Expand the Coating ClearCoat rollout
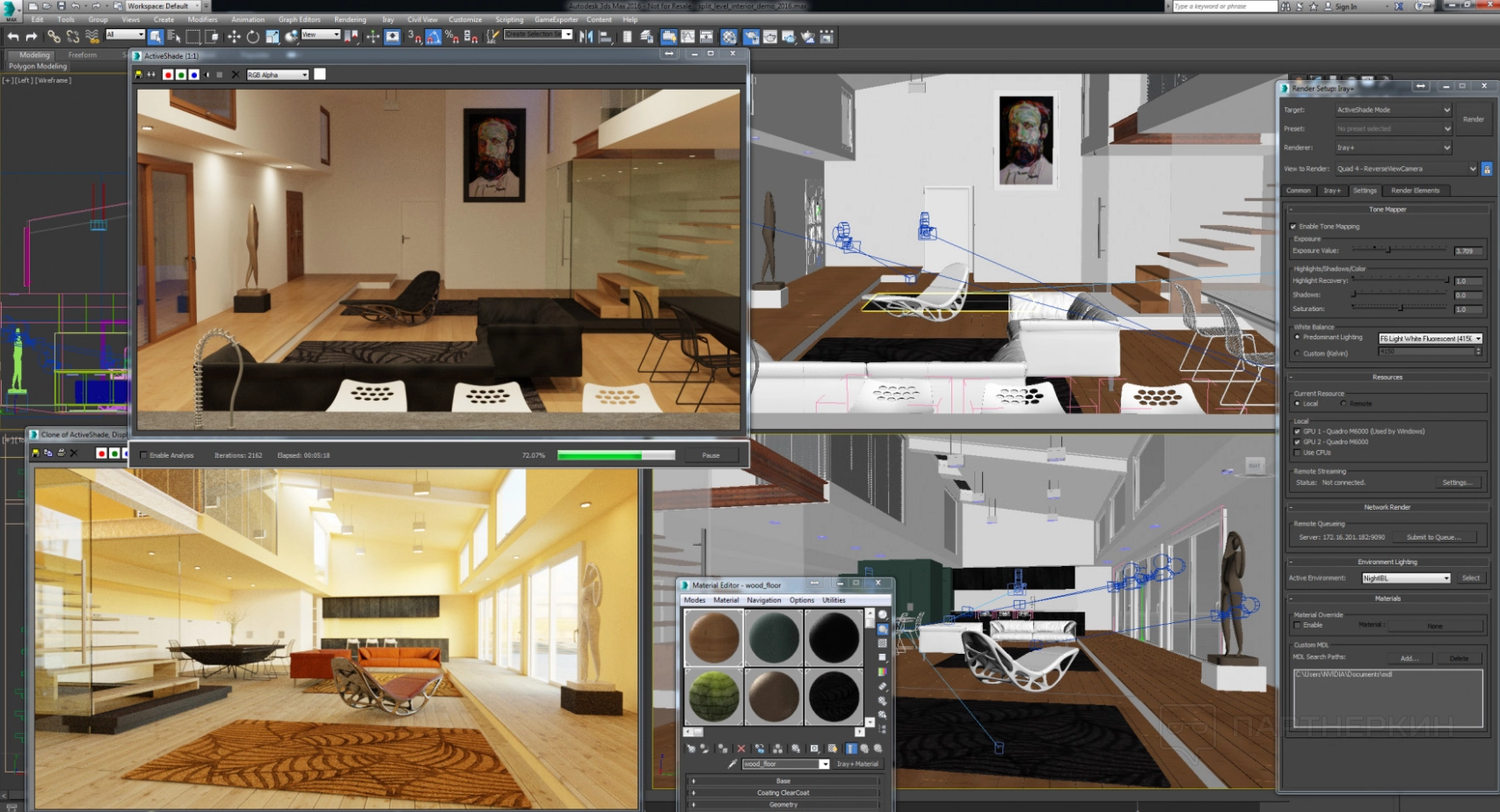Screen dimensions: 1500x812 tap(783, 793)
